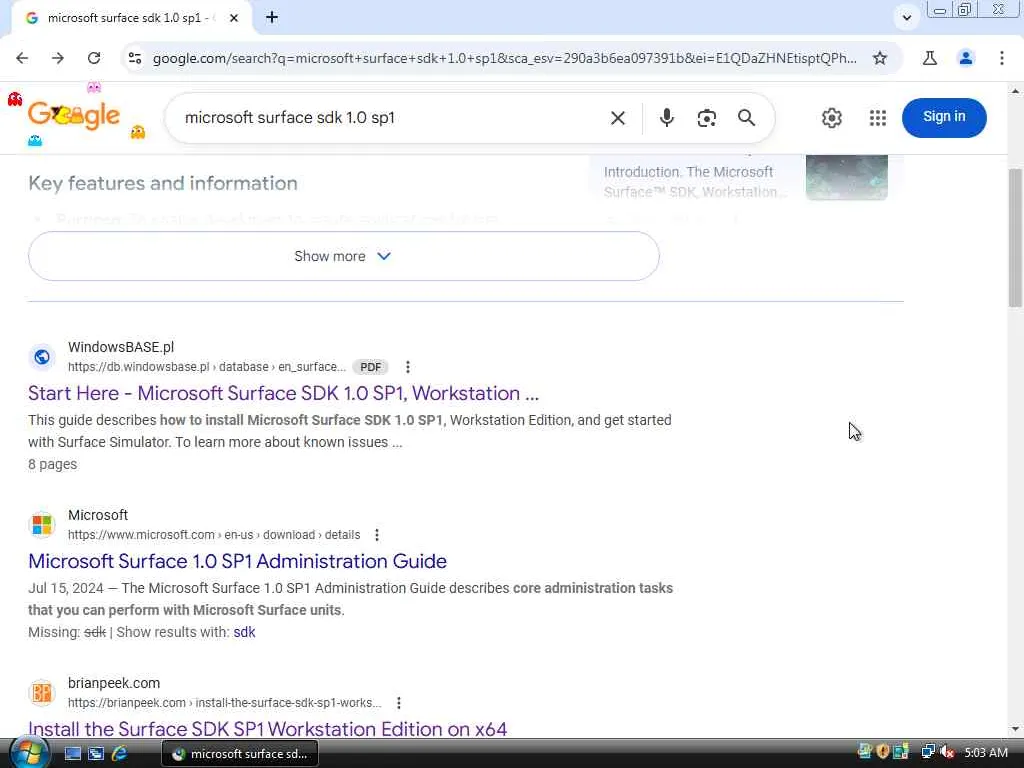Select Chrome taskbar button microsoft surface sd...
This screenshot has width=1024, height=768.
240,754
